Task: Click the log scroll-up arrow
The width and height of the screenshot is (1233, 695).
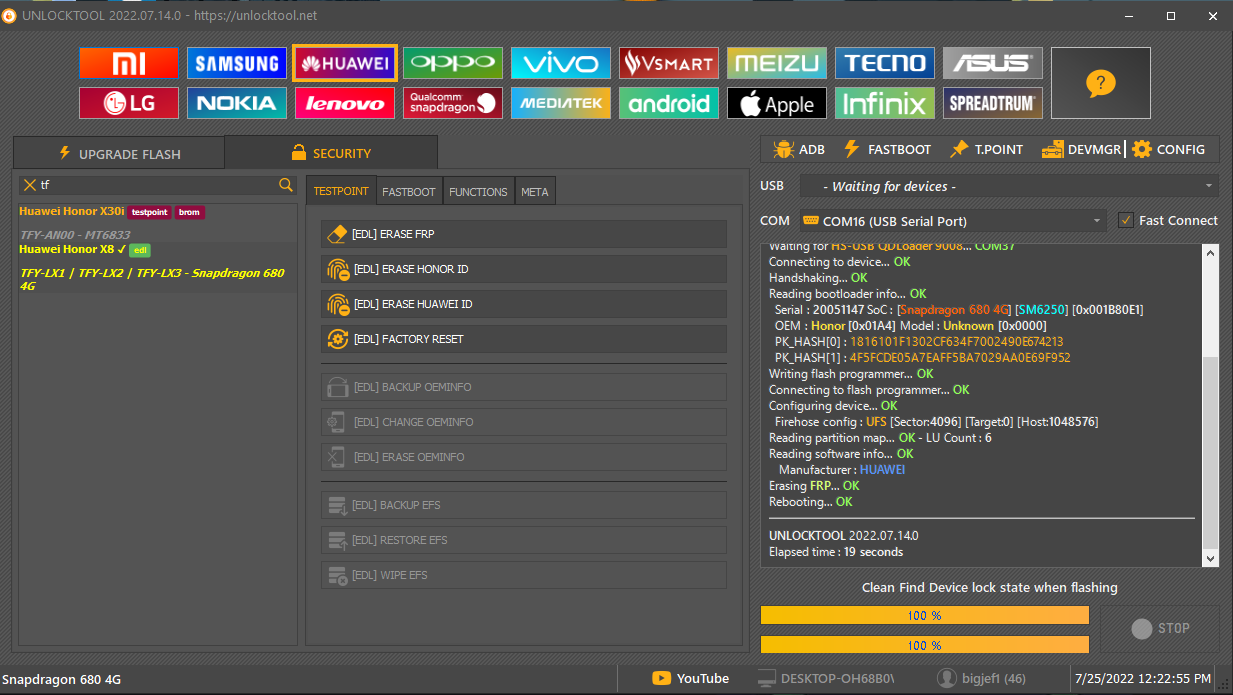Action: point(1211,252)
